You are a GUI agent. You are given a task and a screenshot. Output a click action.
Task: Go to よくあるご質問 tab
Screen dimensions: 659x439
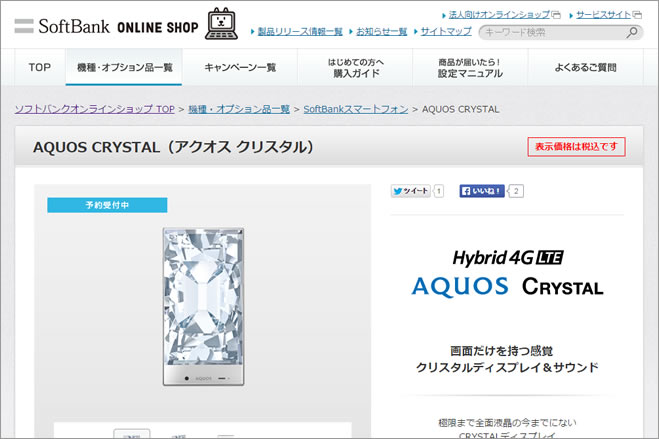click(585, 67)
